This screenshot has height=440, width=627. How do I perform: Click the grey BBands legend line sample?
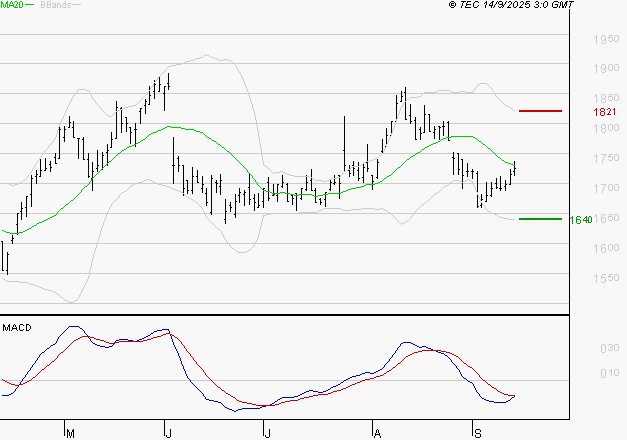[x=78, y=6]
